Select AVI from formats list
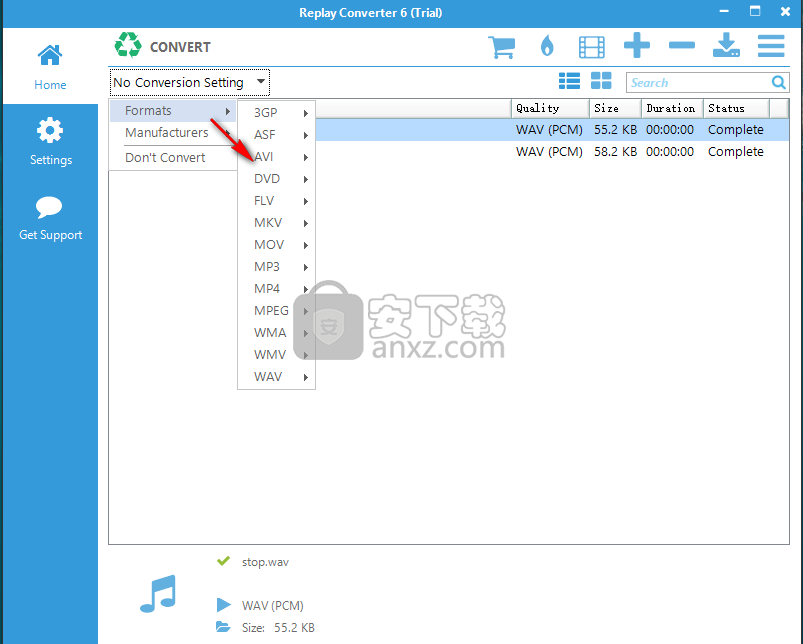The height and width of the screenshot is (644, 803). coord(277,157)
